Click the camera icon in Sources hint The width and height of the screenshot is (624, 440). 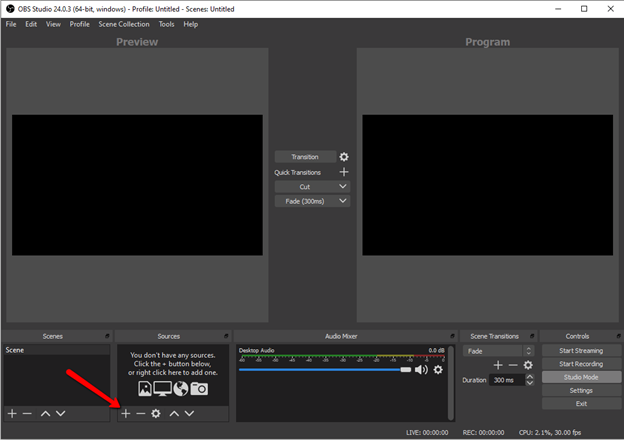point(199,389)
